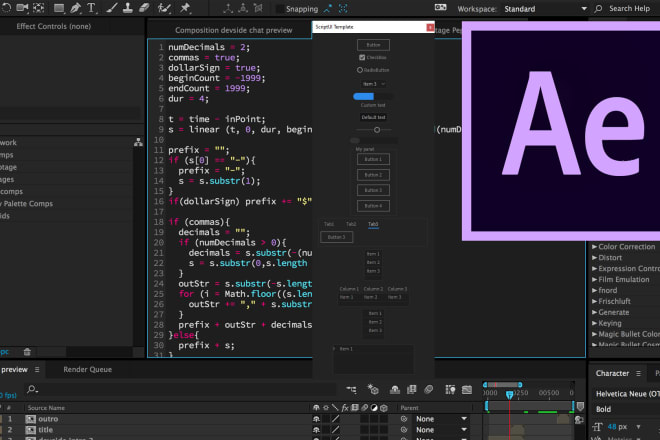The width and height of the screenshot is (660, 440).
Task: Click the blue progress bar in ScriptUI Template
Action: pos(364,96)
